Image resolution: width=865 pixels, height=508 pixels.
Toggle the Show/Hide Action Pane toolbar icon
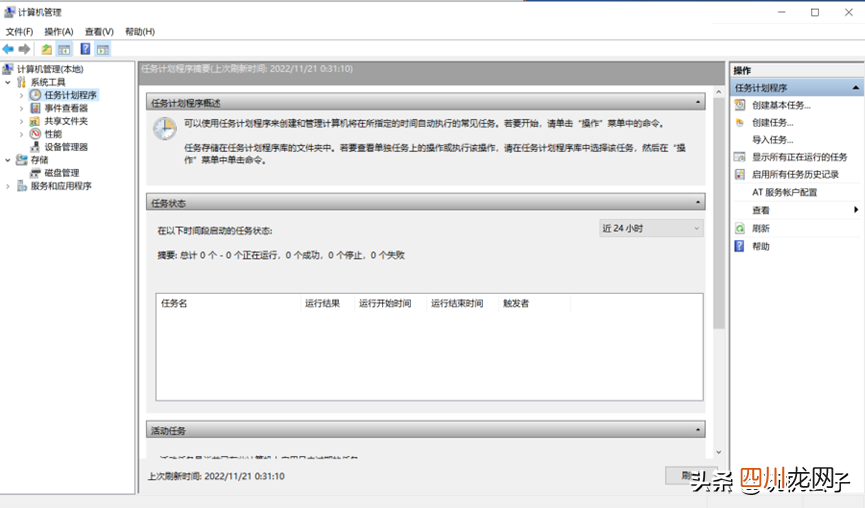[x=103, y=50]
